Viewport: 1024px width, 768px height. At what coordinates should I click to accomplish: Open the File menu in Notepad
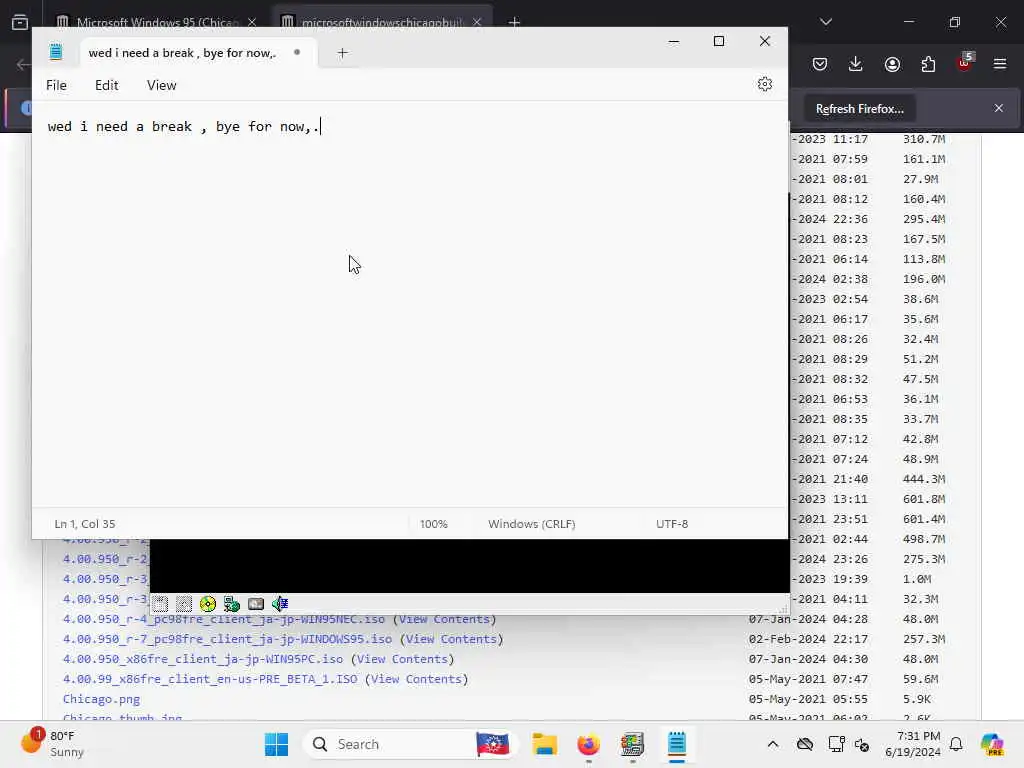point(56,85)
